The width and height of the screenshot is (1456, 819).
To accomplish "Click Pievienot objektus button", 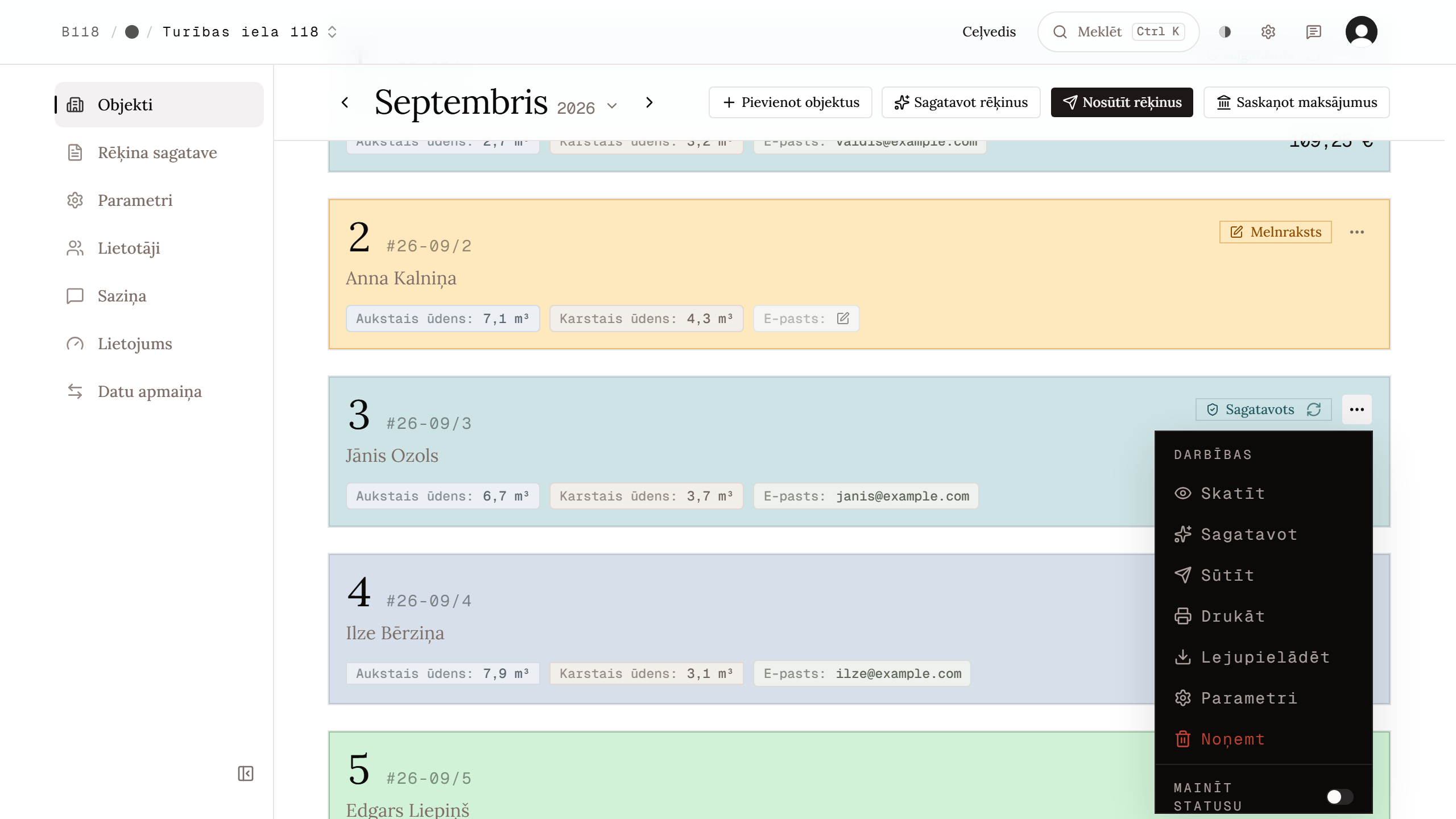I will (791, 102).
